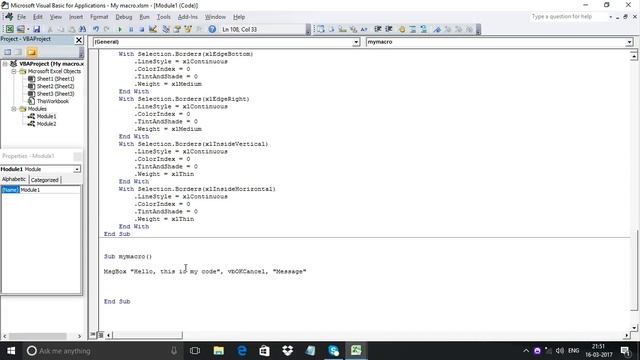640x360 pixels.
Task: Close the Project - VBAProject panel
Action: pyautogui.click(x=79, y=40)
